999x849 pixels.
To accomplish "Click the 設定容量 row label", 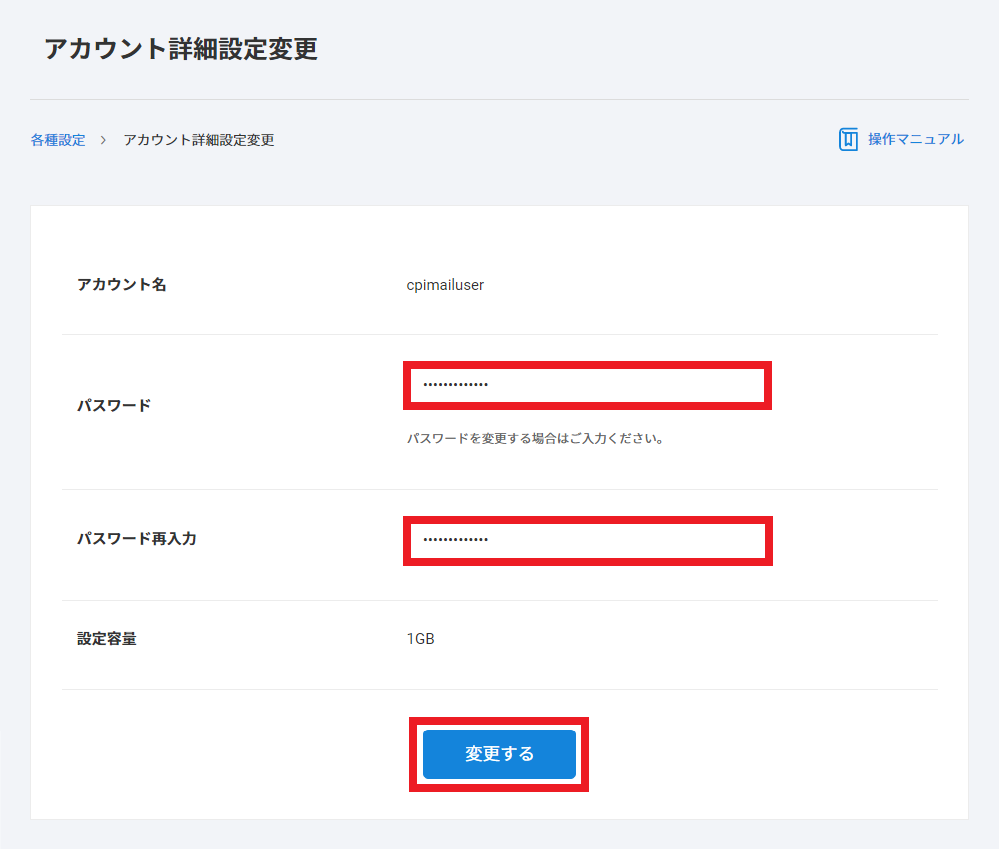I will coord(107,639).
